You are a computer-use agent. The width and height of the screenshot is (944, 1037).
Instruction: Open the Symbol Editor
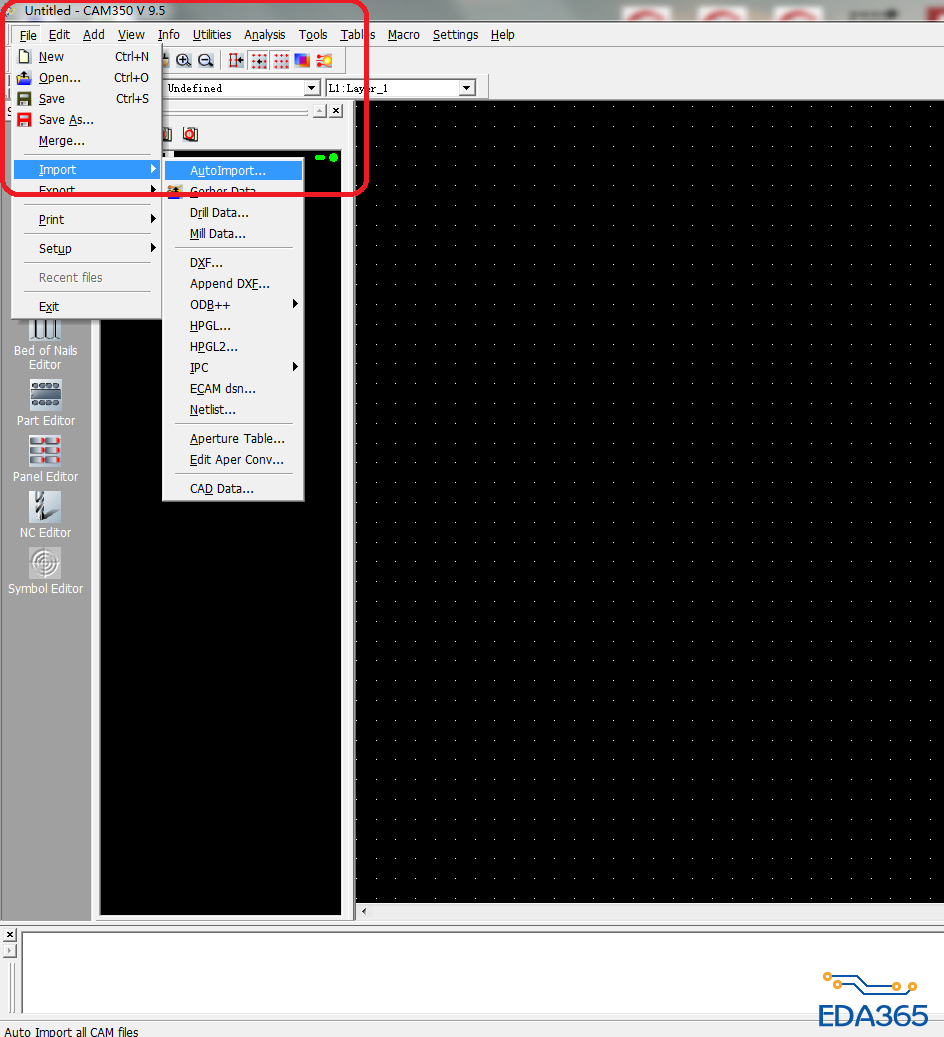point(46,571)
